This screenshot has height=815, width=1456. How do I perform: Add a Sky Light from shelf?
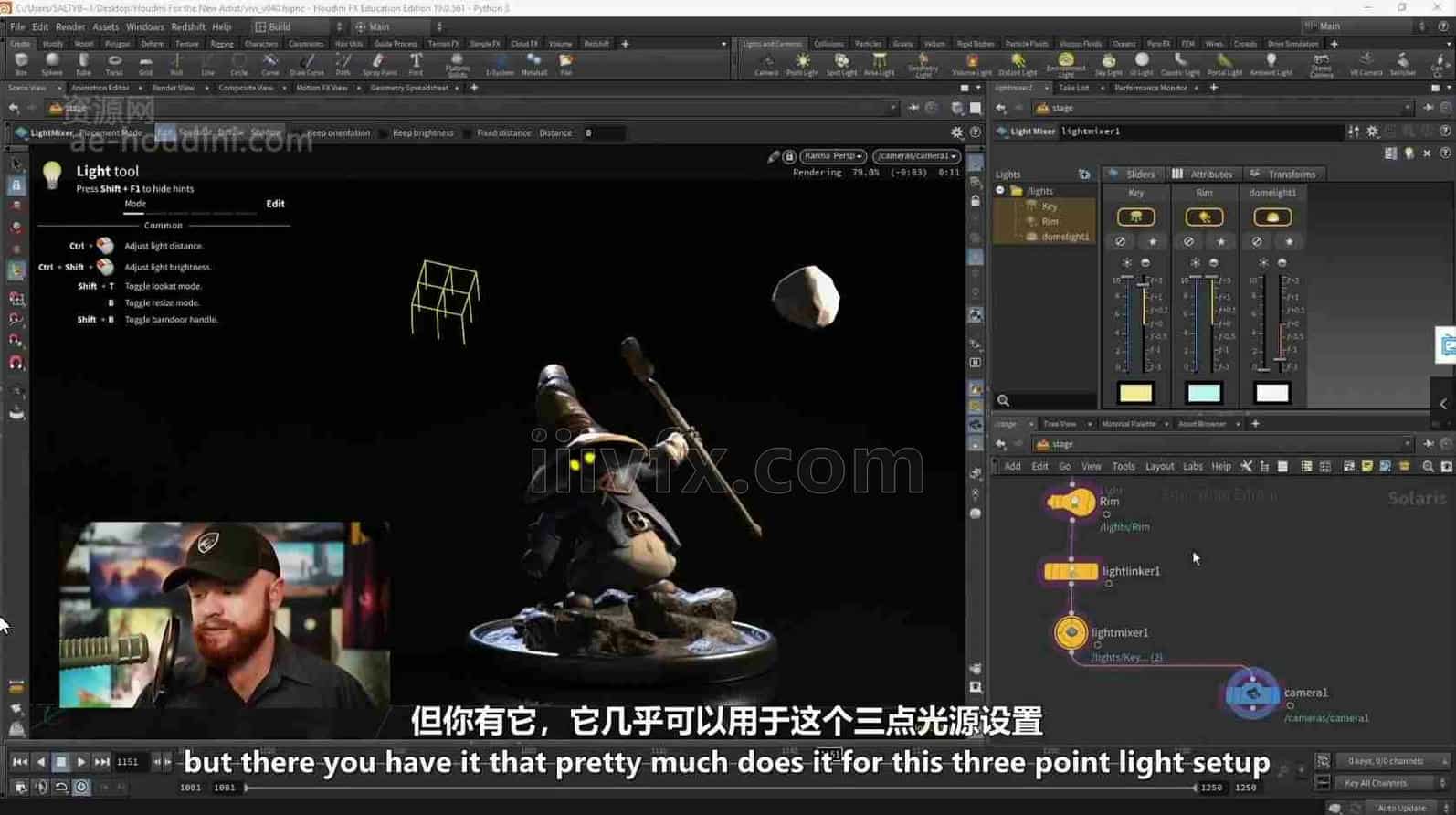point(1108,64)
